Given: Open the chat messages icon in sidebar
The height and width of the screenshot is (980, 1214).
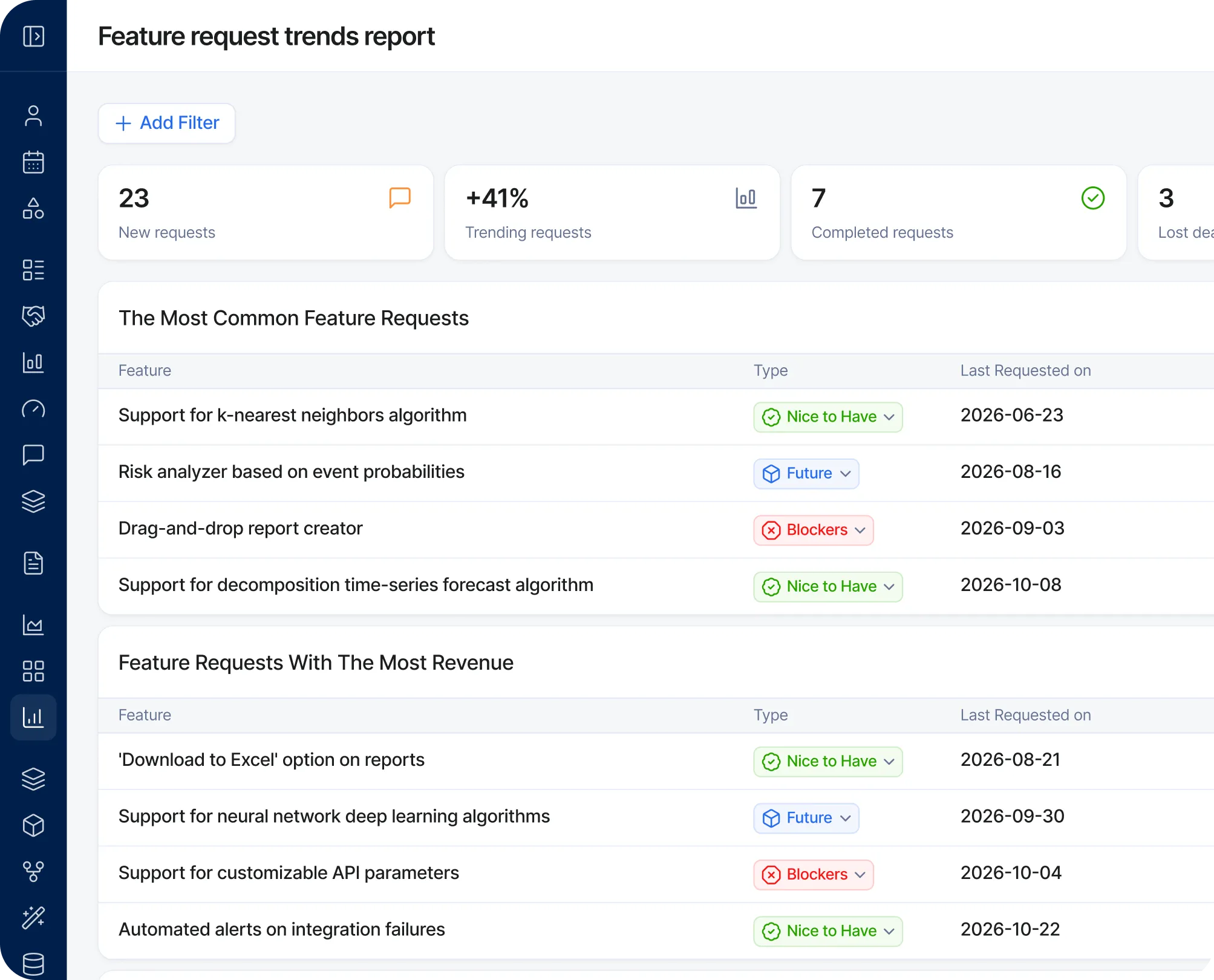Looking at the screenshot, I should (x=34, y=456).
